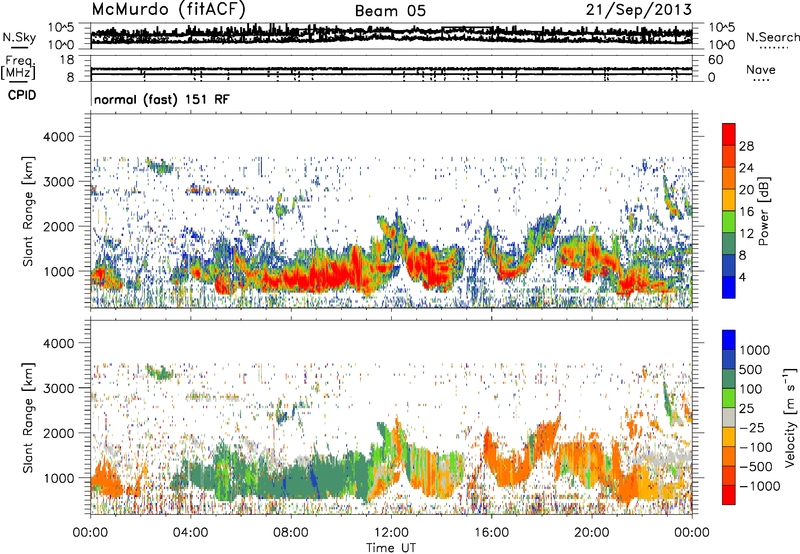Click the 'Freq. [MHz]' axis label
This screenshot has width=800, height=554.
tap(19, 67)
